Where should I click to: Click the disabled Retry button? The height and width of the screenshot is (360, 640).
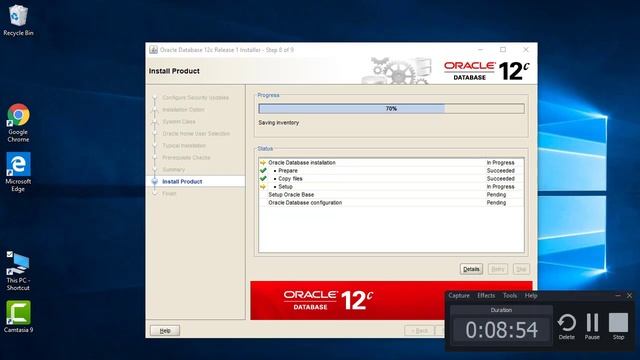498,269
